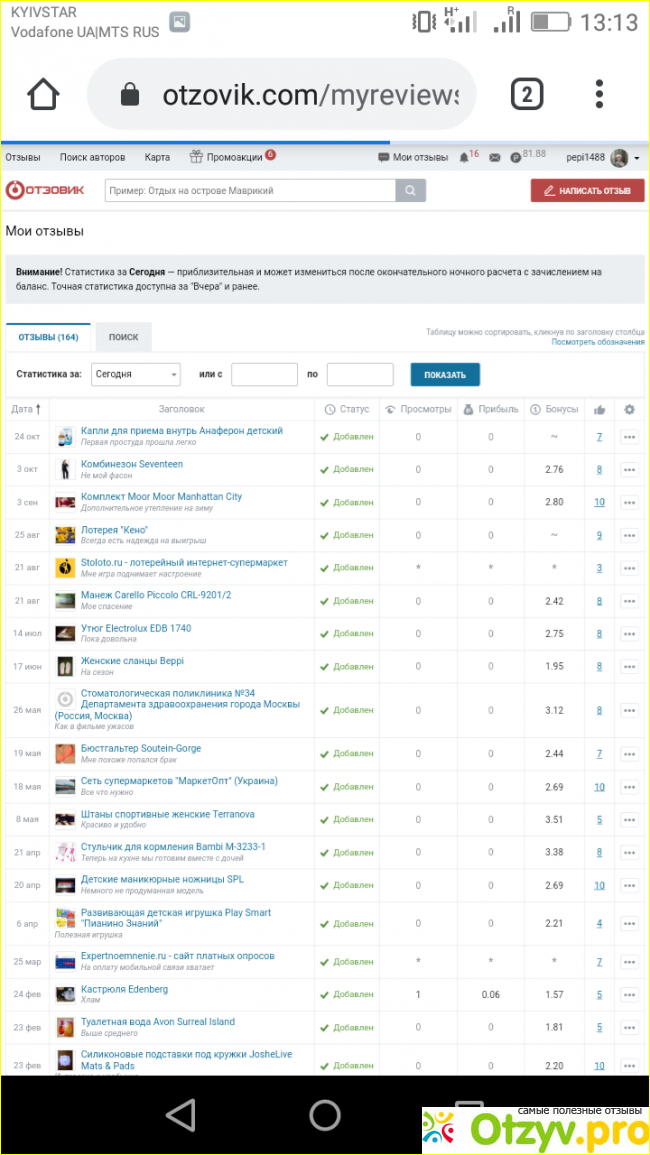Click the site search input field

point(250,191)
